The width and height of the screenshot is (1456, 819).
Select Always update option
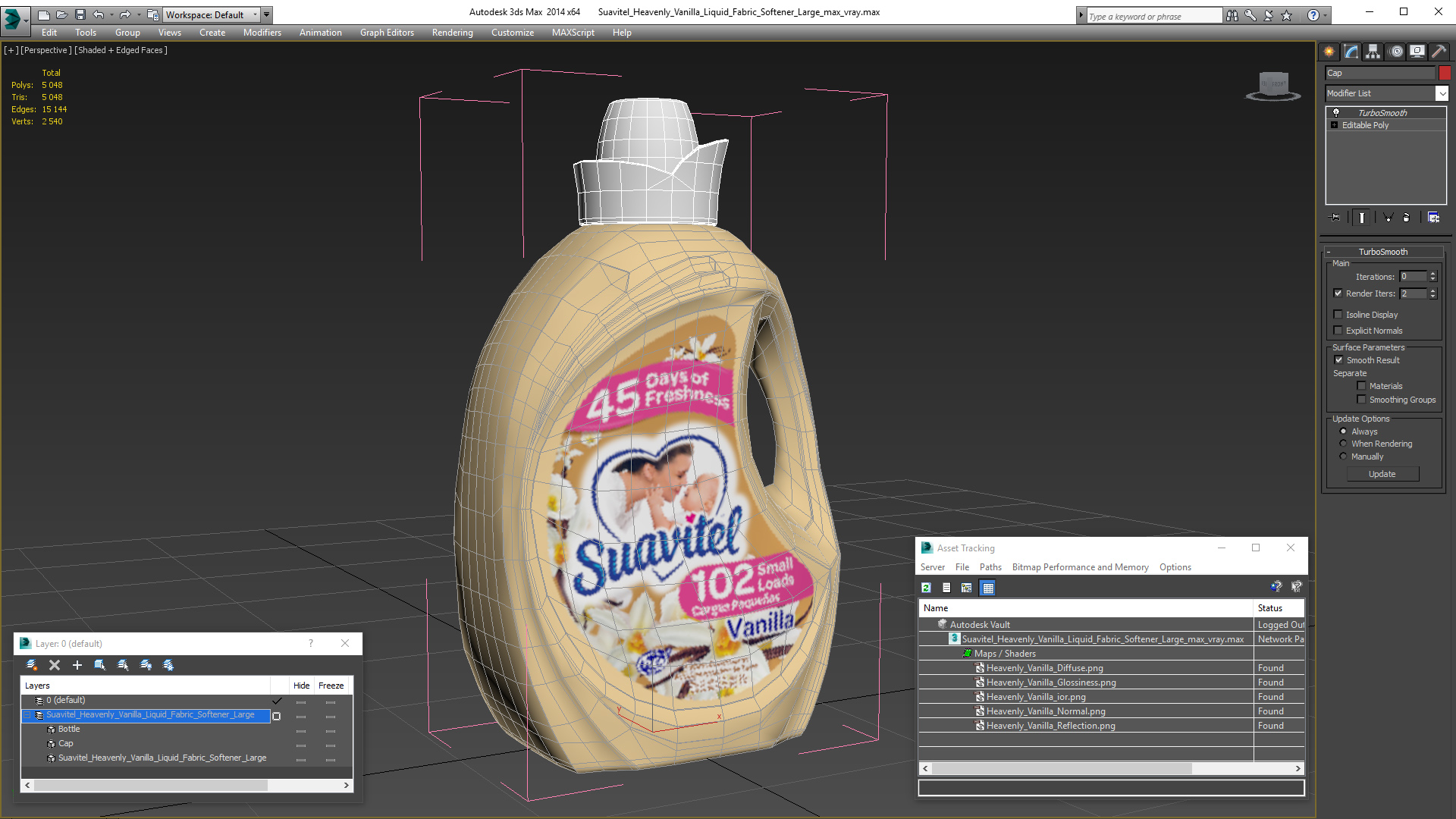(x=1343, y=431)
